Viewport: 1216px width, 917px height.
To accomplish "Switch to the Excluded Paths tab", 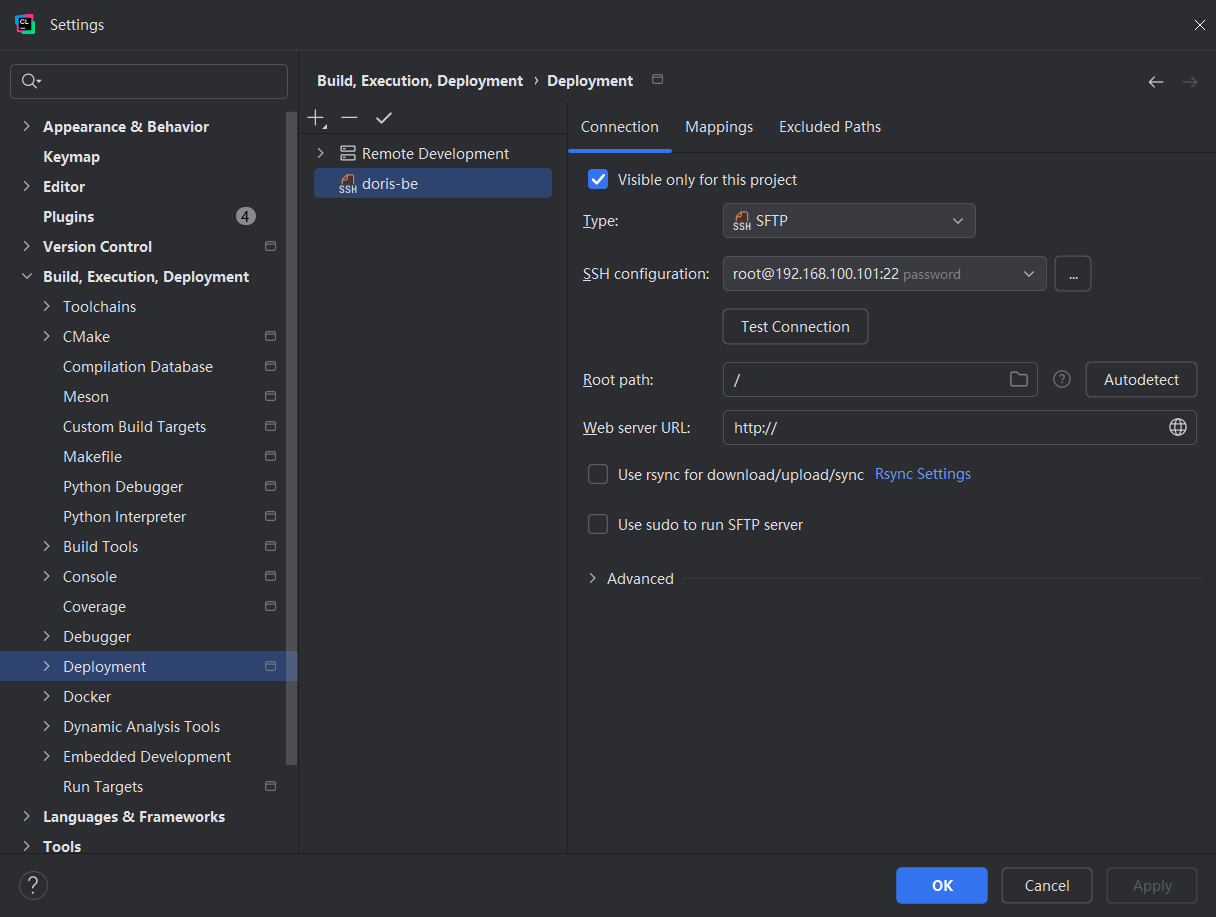I will tap(830, 127).
